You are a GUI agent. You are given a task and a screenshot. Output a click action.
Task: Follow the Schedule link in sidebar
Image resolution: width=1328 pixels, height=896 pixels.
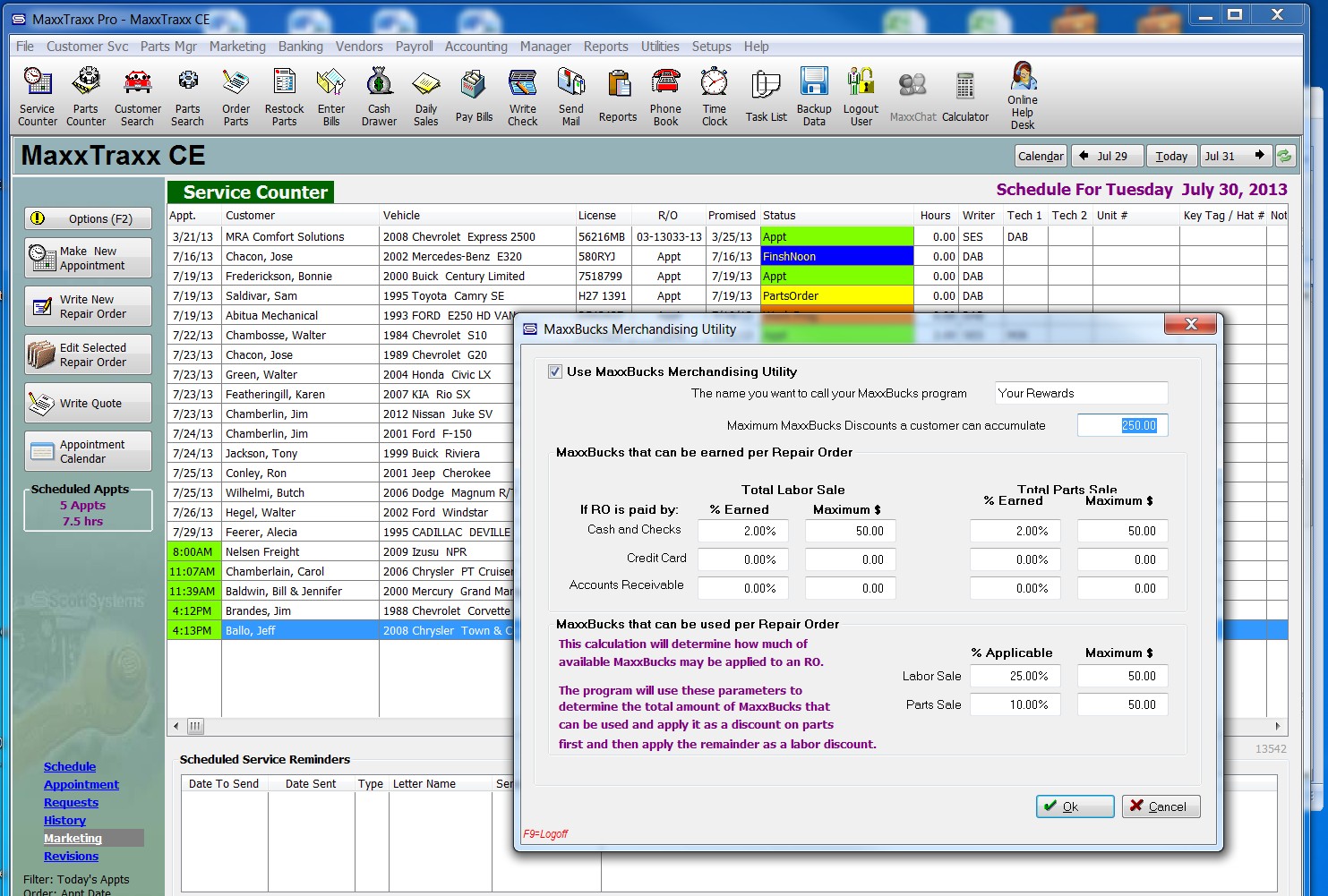70,767
